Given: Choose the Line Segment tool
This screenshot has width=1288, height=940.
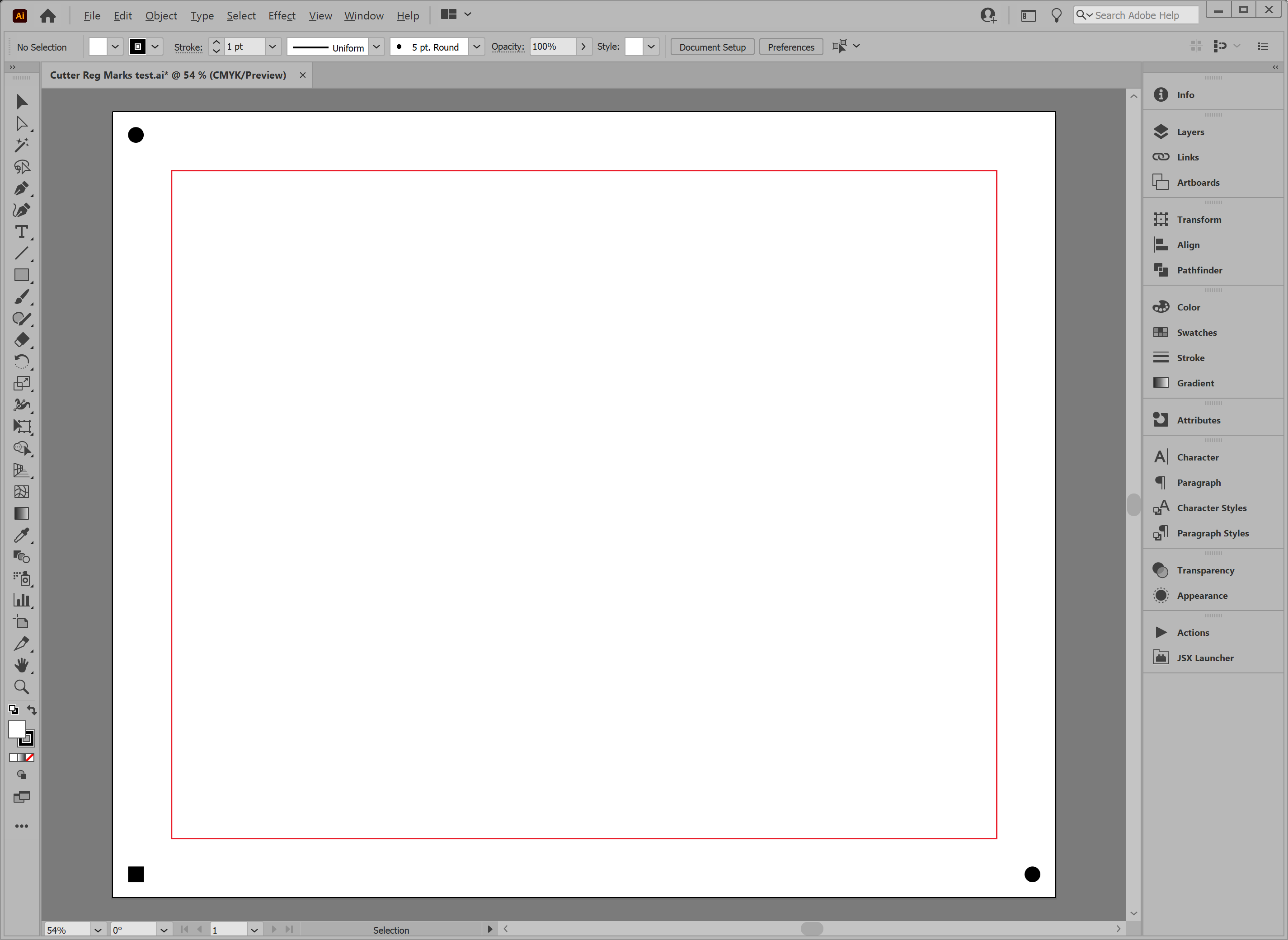Looking at the screenshot, I should 22,253.
